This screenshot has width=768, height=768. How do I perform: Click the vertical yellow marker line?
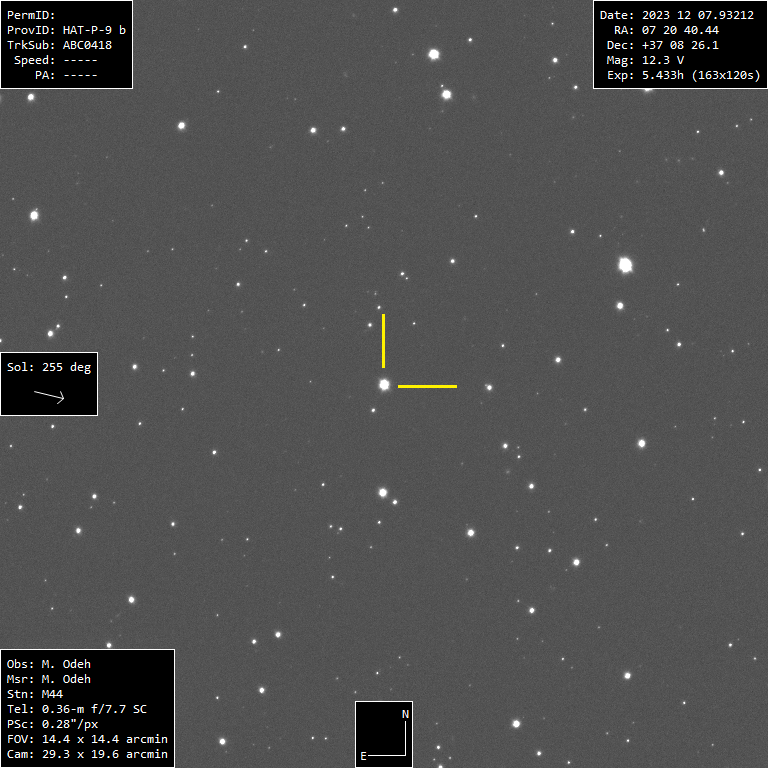coord(383,341)
